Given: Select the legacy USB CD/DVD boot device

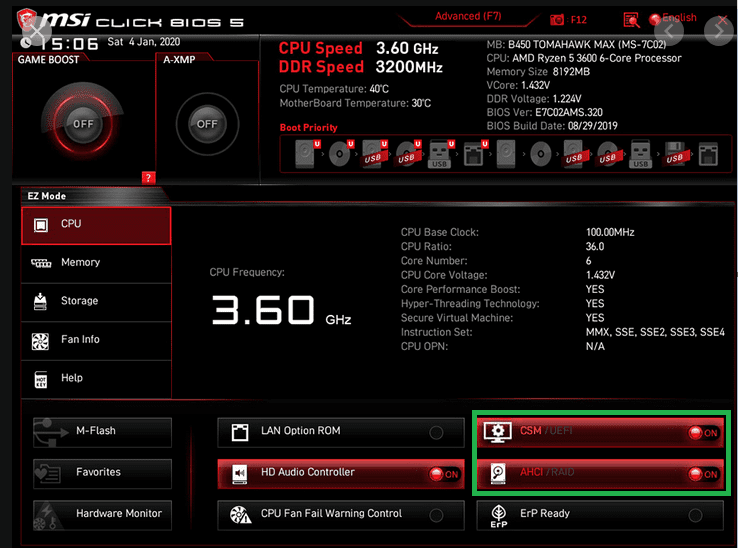Looking at the screenshot, I should [x=608, y=154].
